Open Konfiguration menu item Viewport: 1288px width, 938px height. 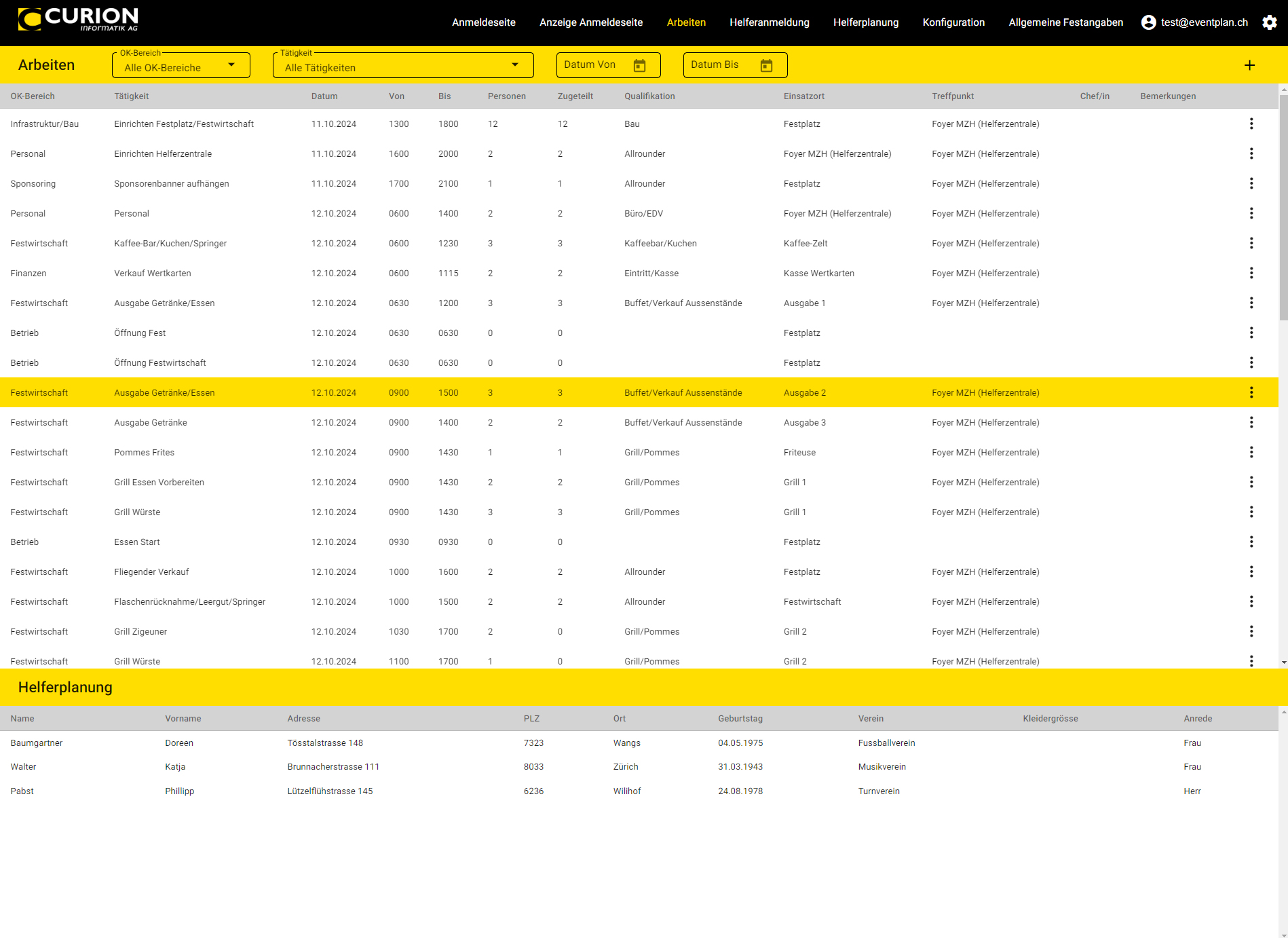click(x=953, y=22)
